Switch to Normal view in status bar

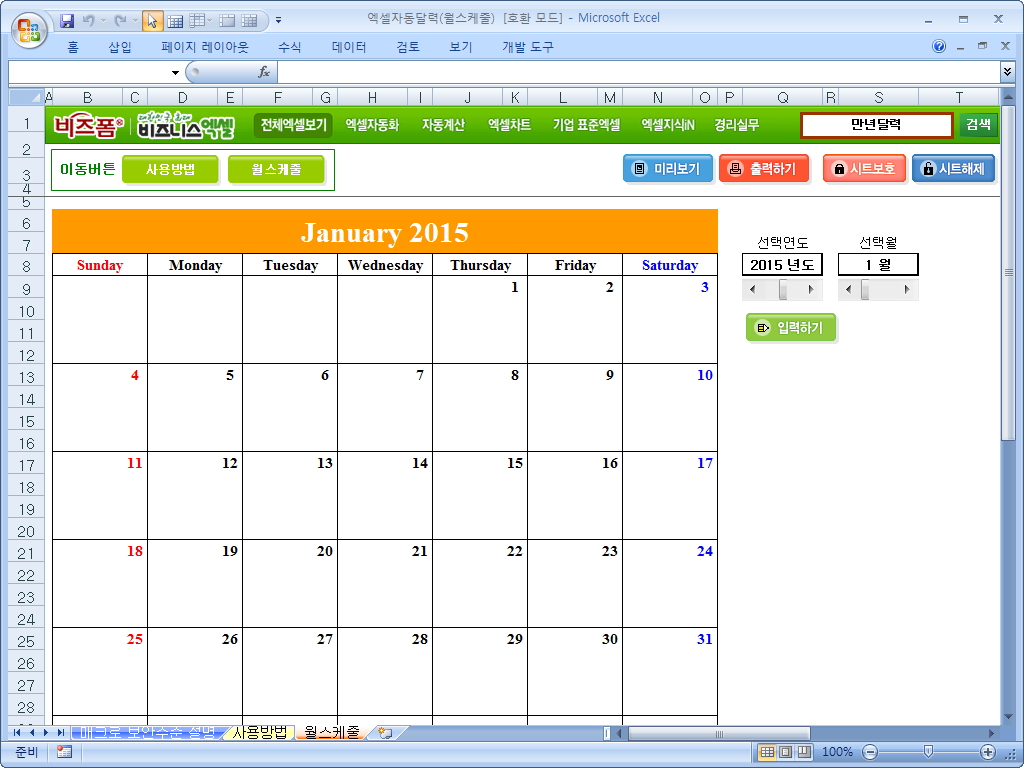[767, 752]
